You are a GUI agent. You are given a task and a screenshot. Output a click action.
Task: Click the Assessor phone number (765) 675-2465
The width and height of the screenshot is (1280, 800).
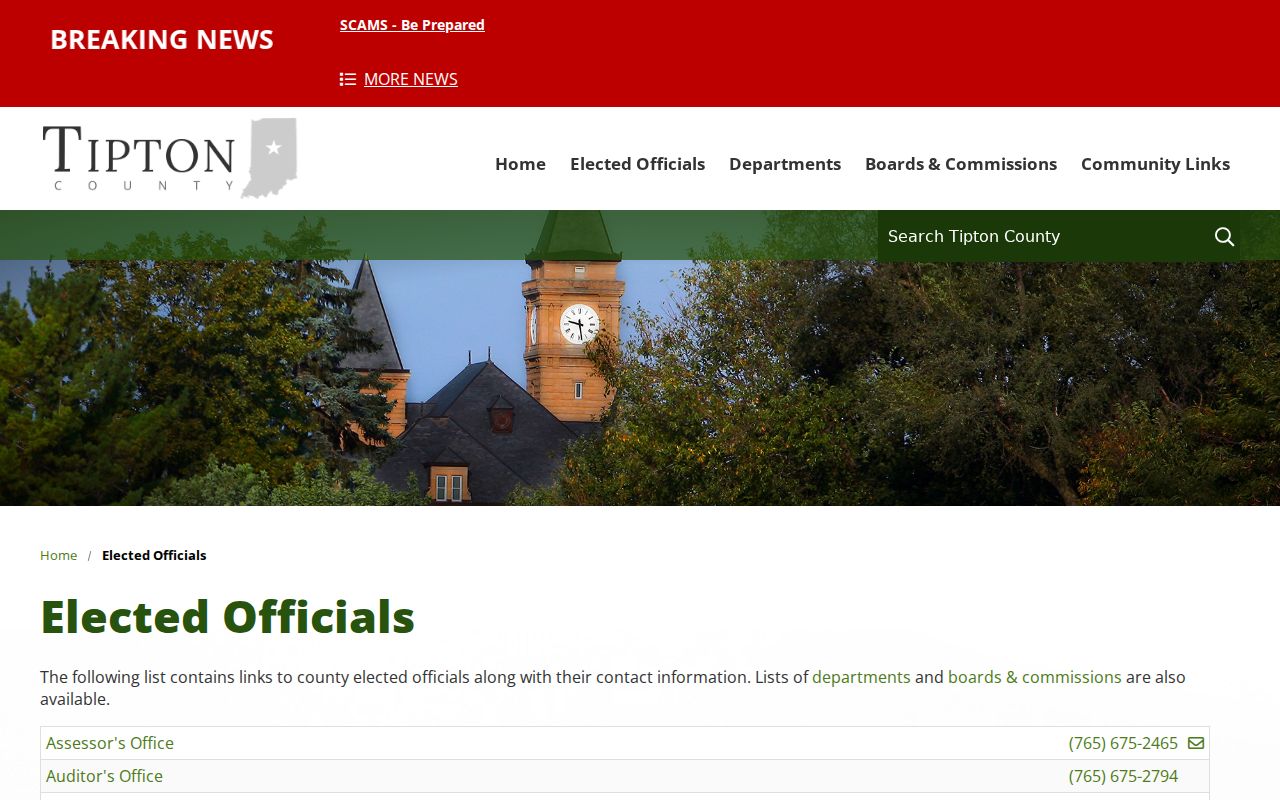(1123, 743)
